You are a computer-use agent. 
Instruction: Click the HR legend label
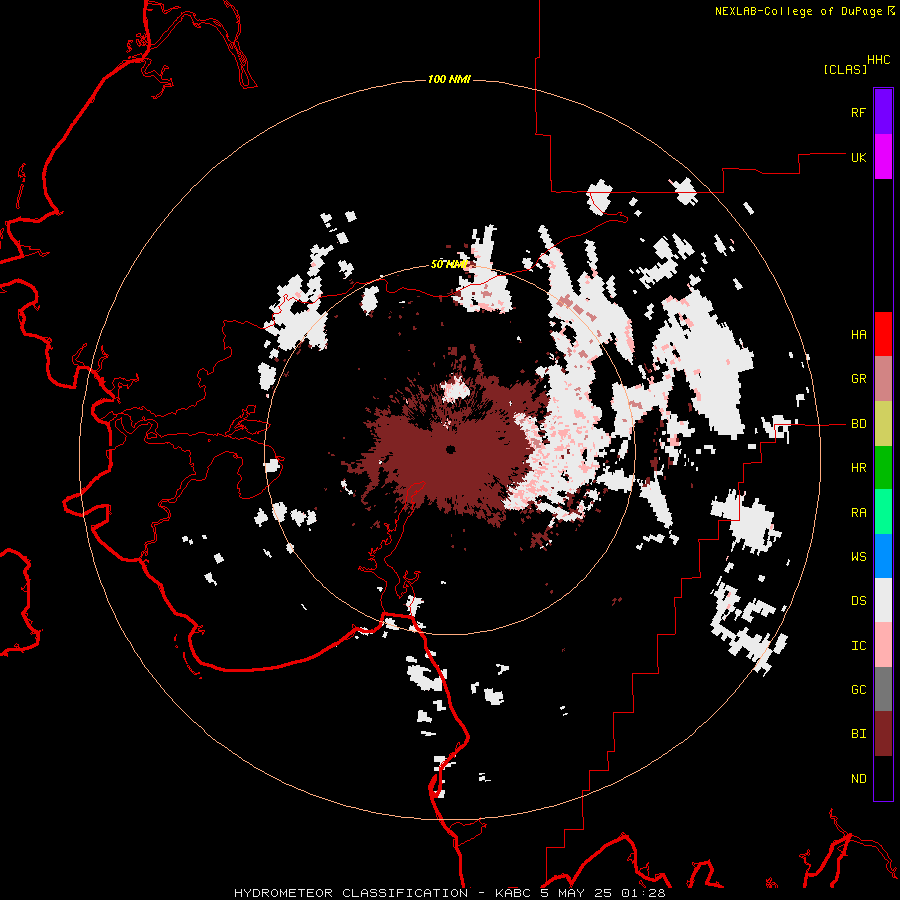point(858,468)
